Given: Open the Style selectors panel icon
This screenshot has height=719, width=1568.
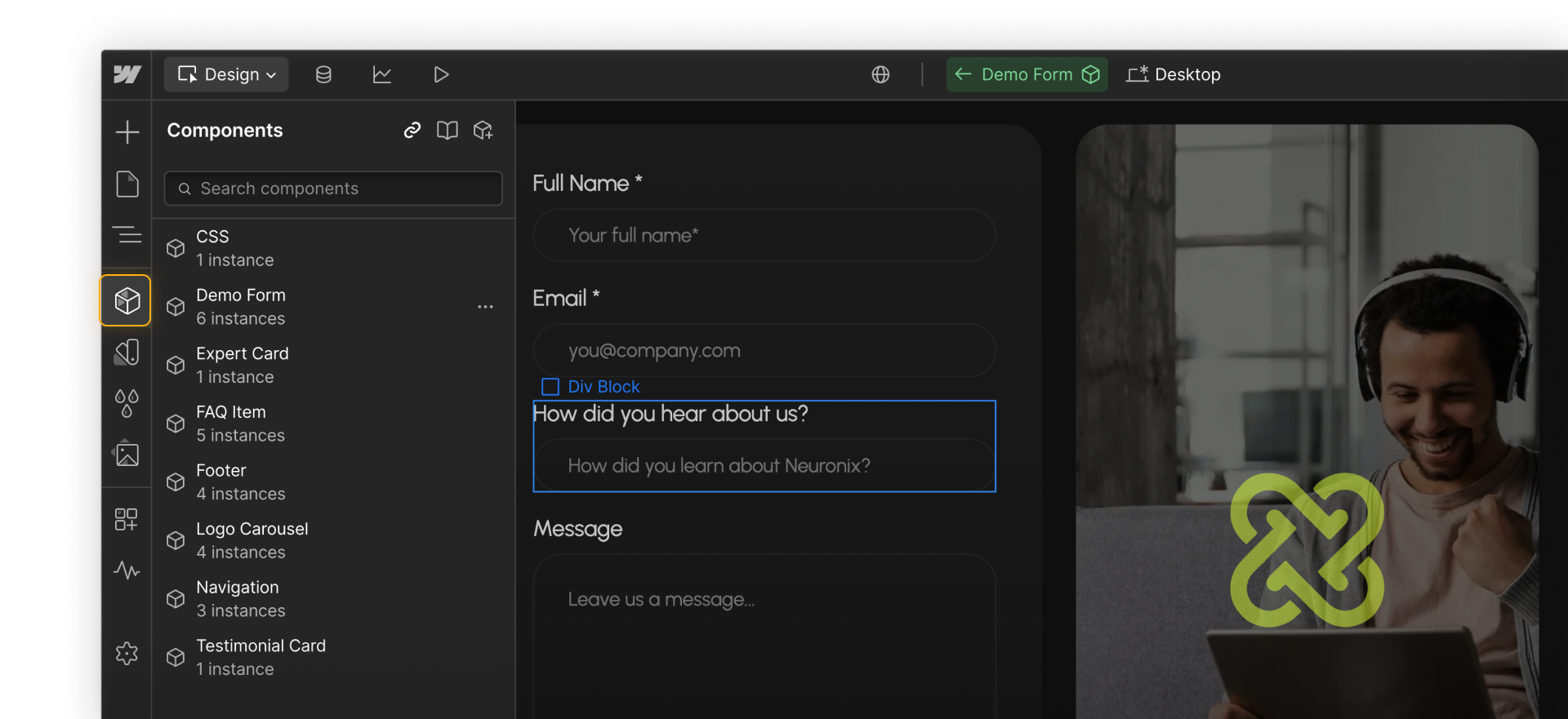Looking at the screenshot, I should pos(127,352).
